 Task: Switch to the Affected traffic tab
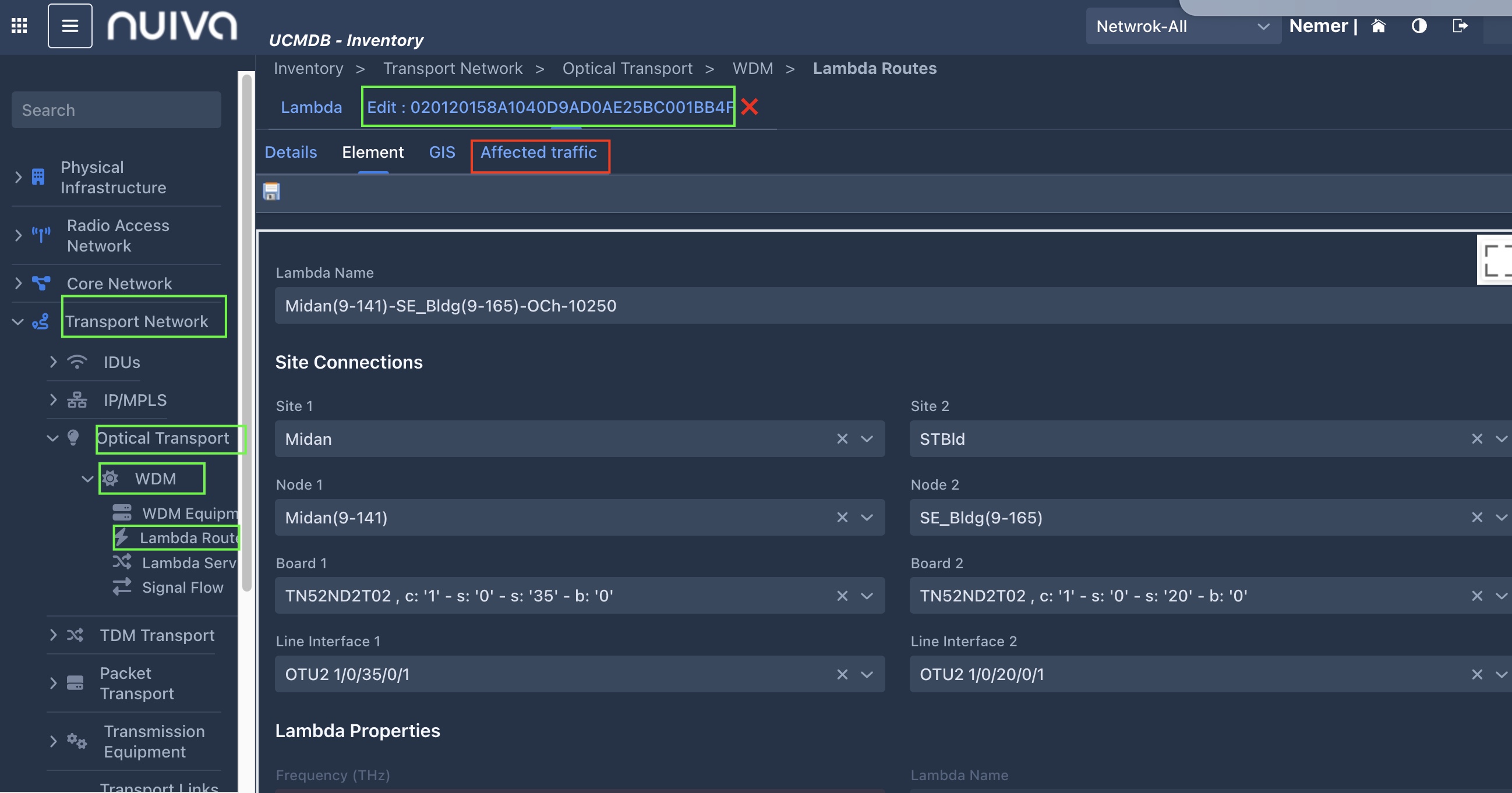pyautogui.click(x=538, y=153)
